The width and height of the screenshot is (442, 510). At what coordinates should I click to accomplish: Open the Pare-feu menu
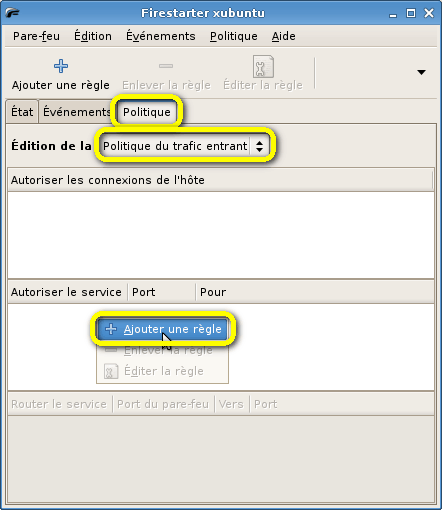[x=36, y=36]
